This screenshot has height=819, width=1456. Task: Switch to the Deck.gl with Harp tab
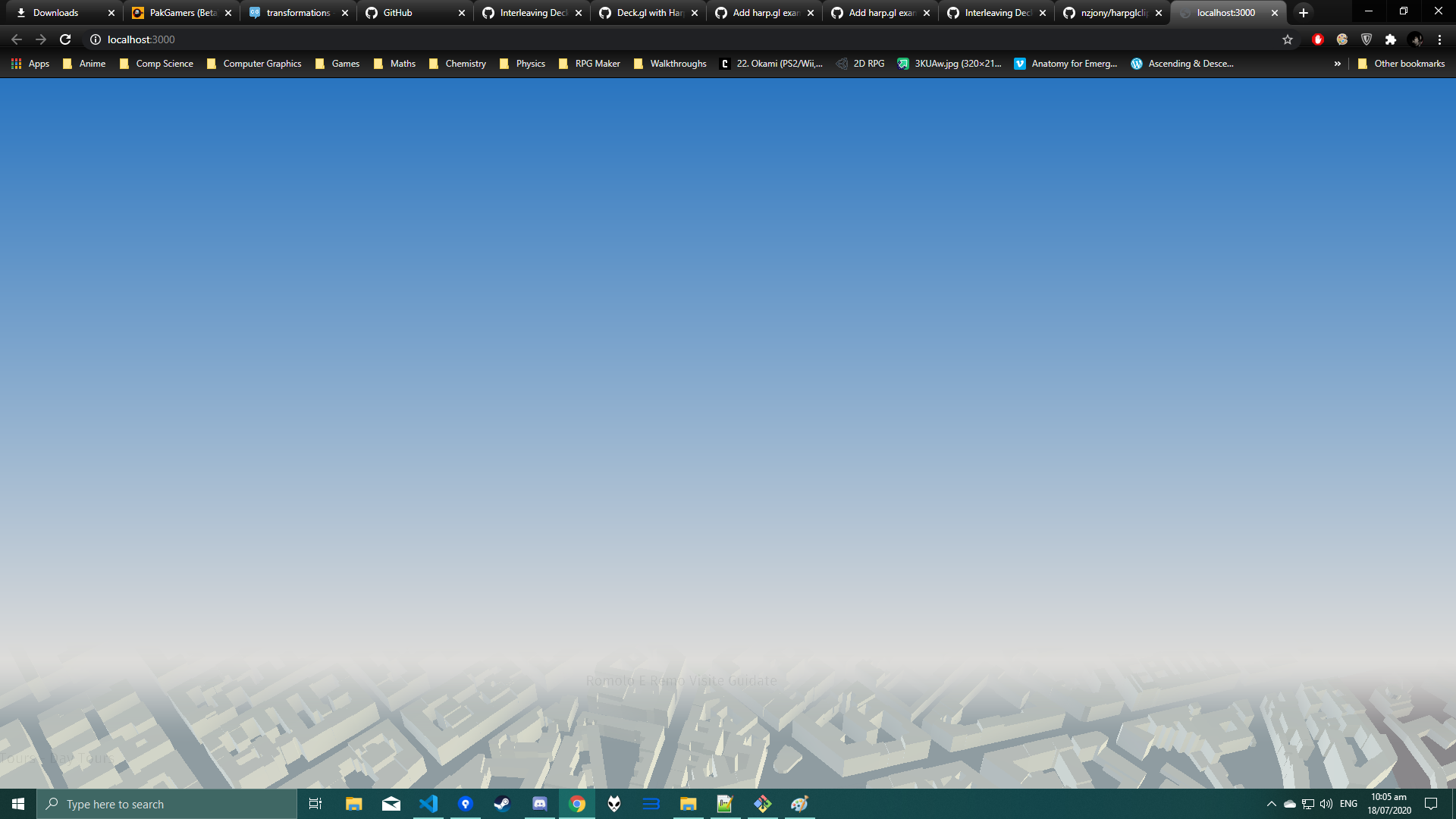648,13
